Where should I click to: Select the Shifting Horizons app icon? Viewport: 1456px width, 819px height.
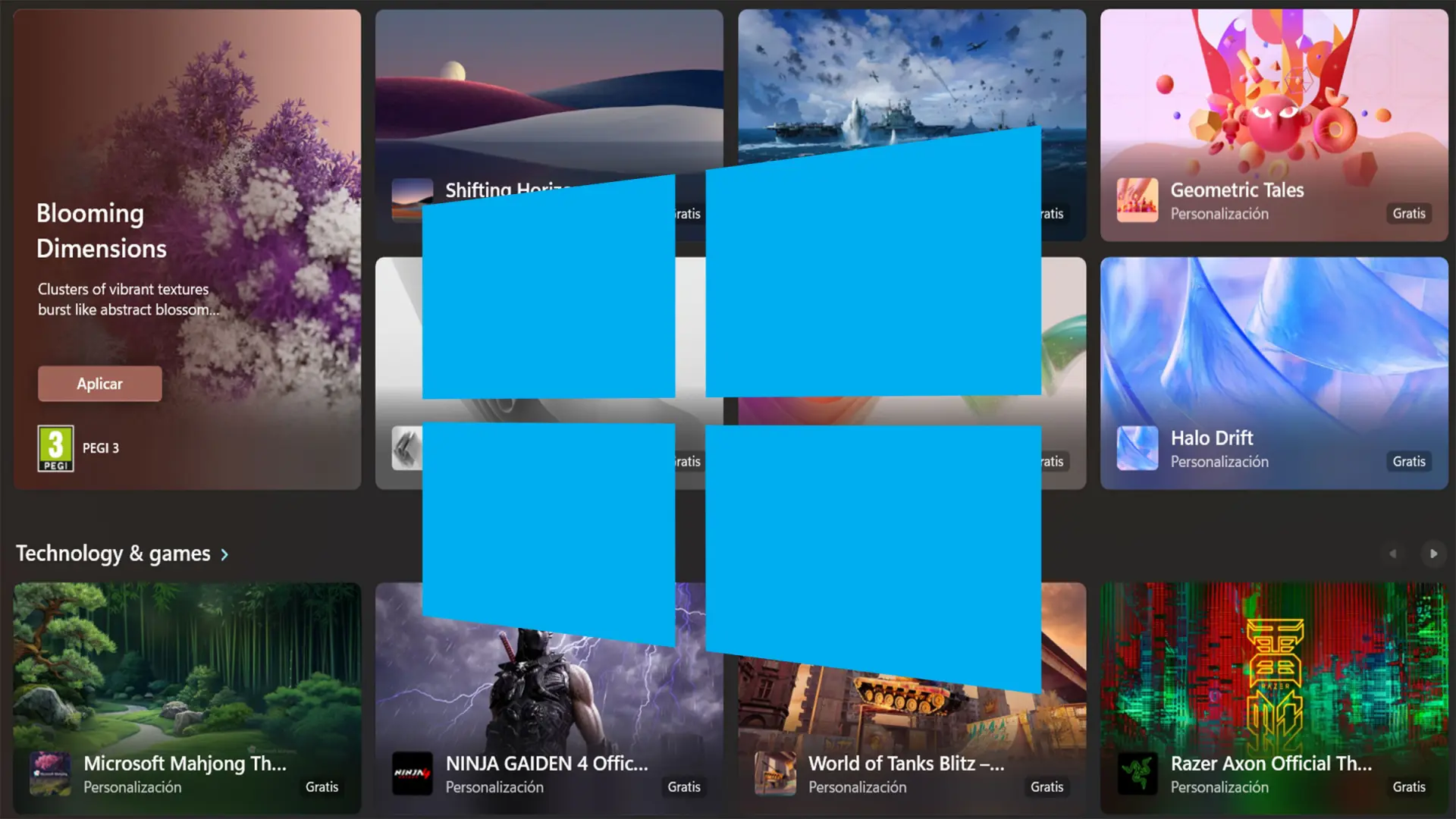click(412, 201)
